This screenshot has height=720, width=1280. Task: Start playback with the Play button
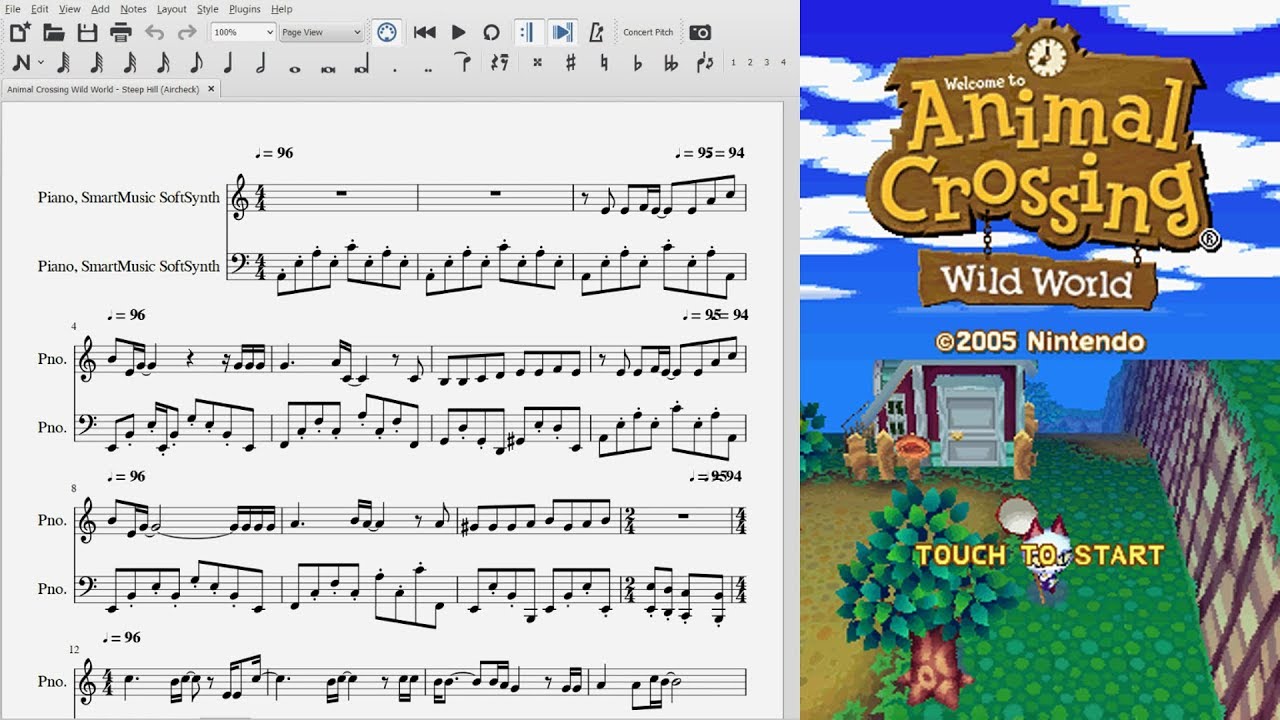pos(458,32)
